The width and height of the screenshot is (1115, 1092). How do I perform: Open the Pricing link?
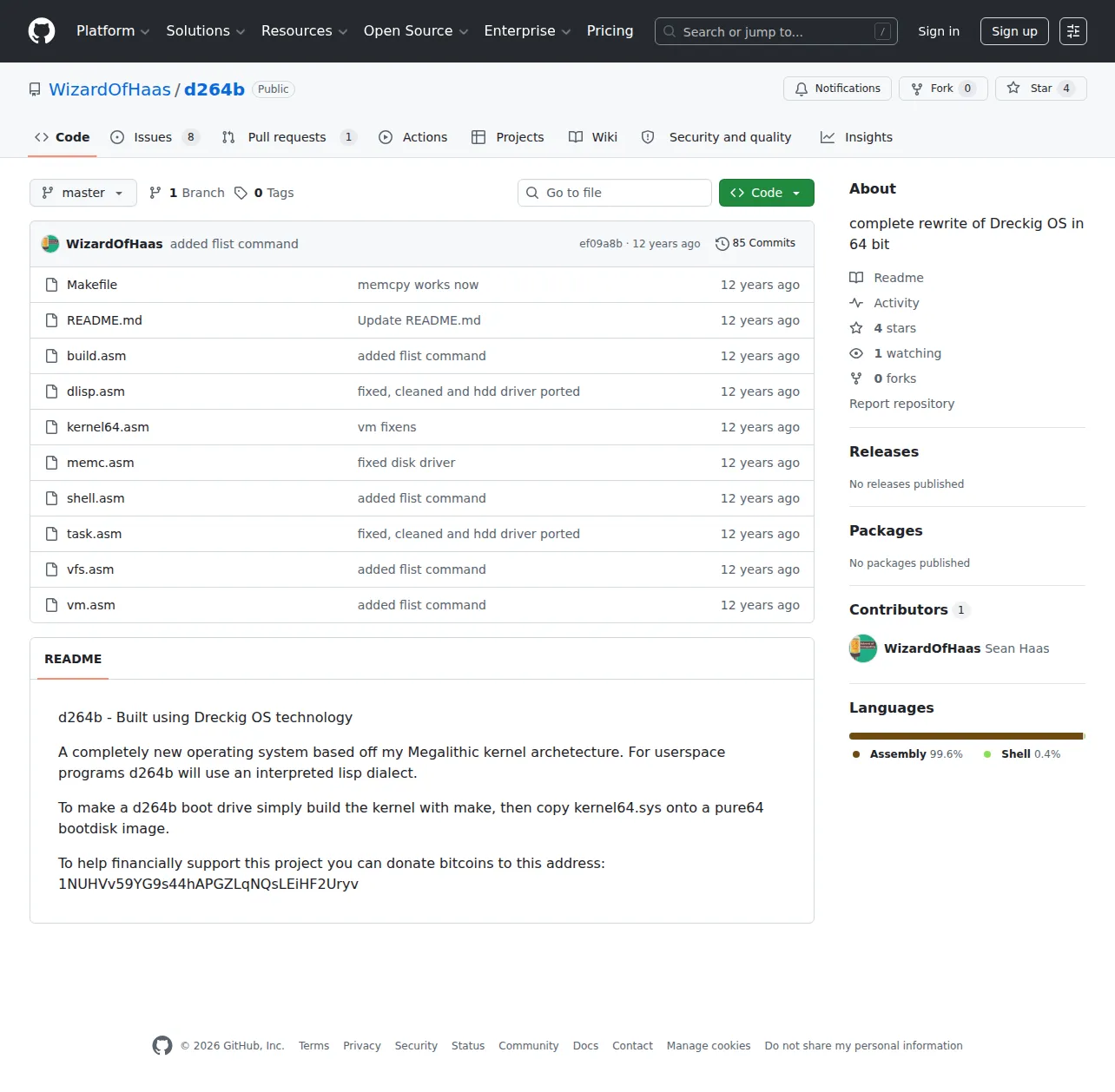pos(610,31)
